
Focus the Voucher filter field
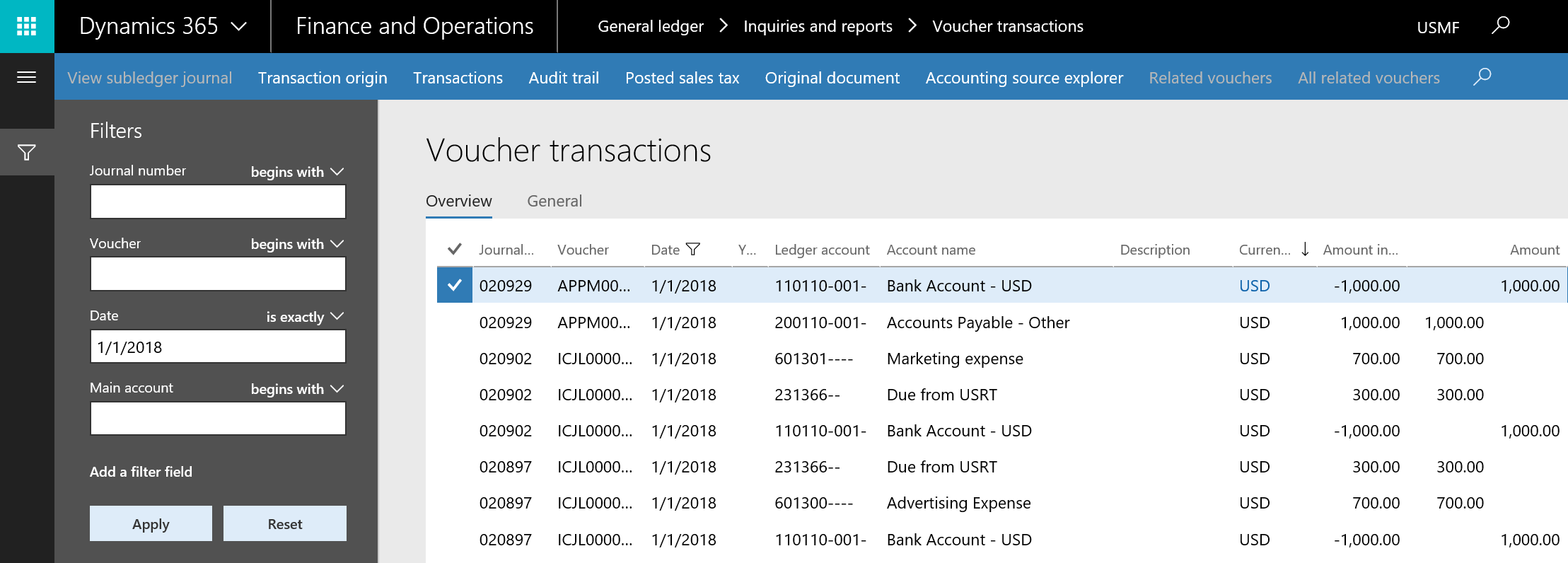point(218,274)
